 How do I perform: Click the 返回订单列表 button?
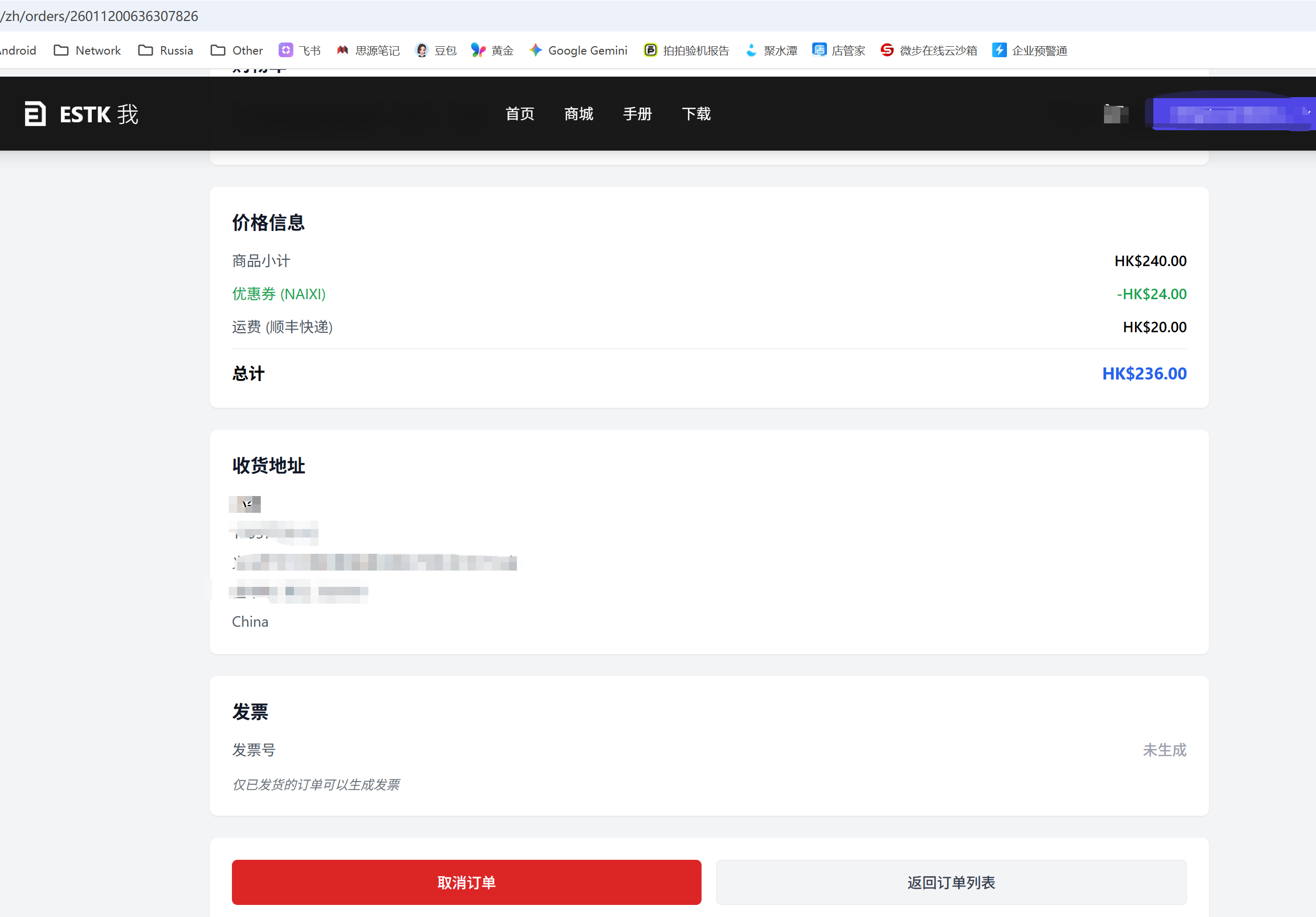point(951,881)
